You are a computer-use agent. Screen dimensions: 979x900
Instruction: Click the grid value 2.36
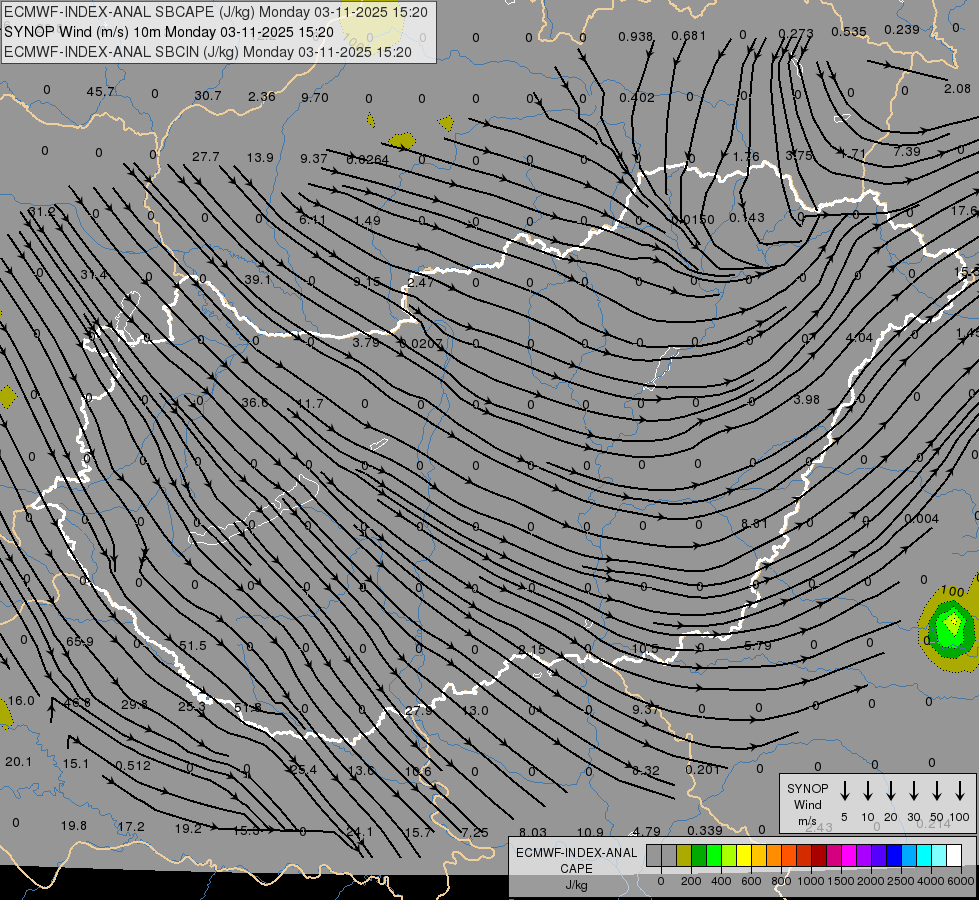pyautogui.click(x=262, y=96)
